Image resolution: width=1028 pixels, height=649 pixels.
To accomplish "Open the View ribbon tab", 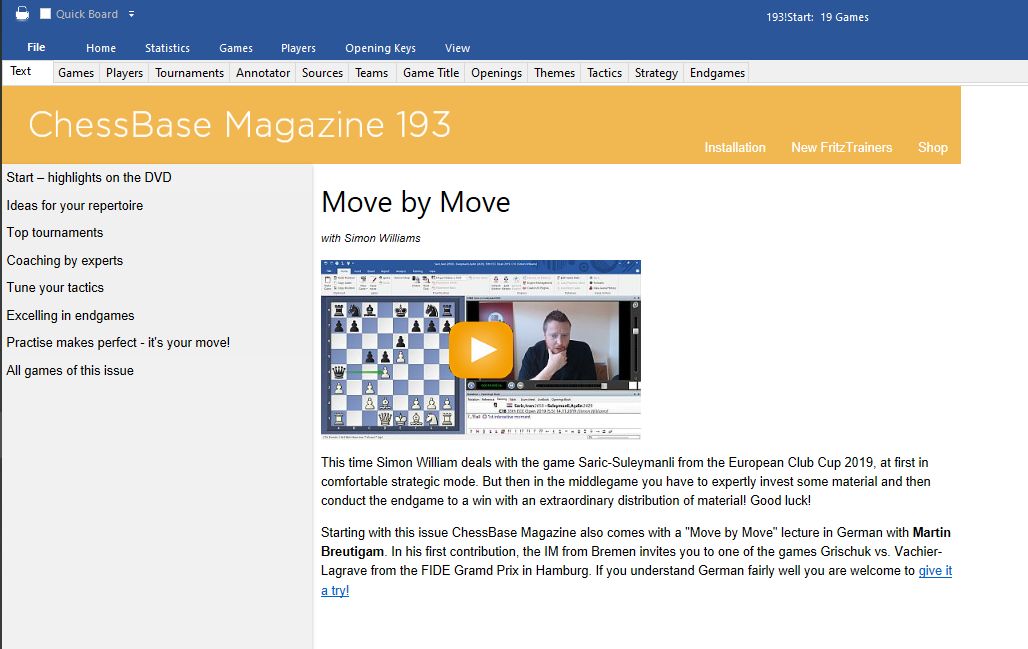I will pos(457,48).
